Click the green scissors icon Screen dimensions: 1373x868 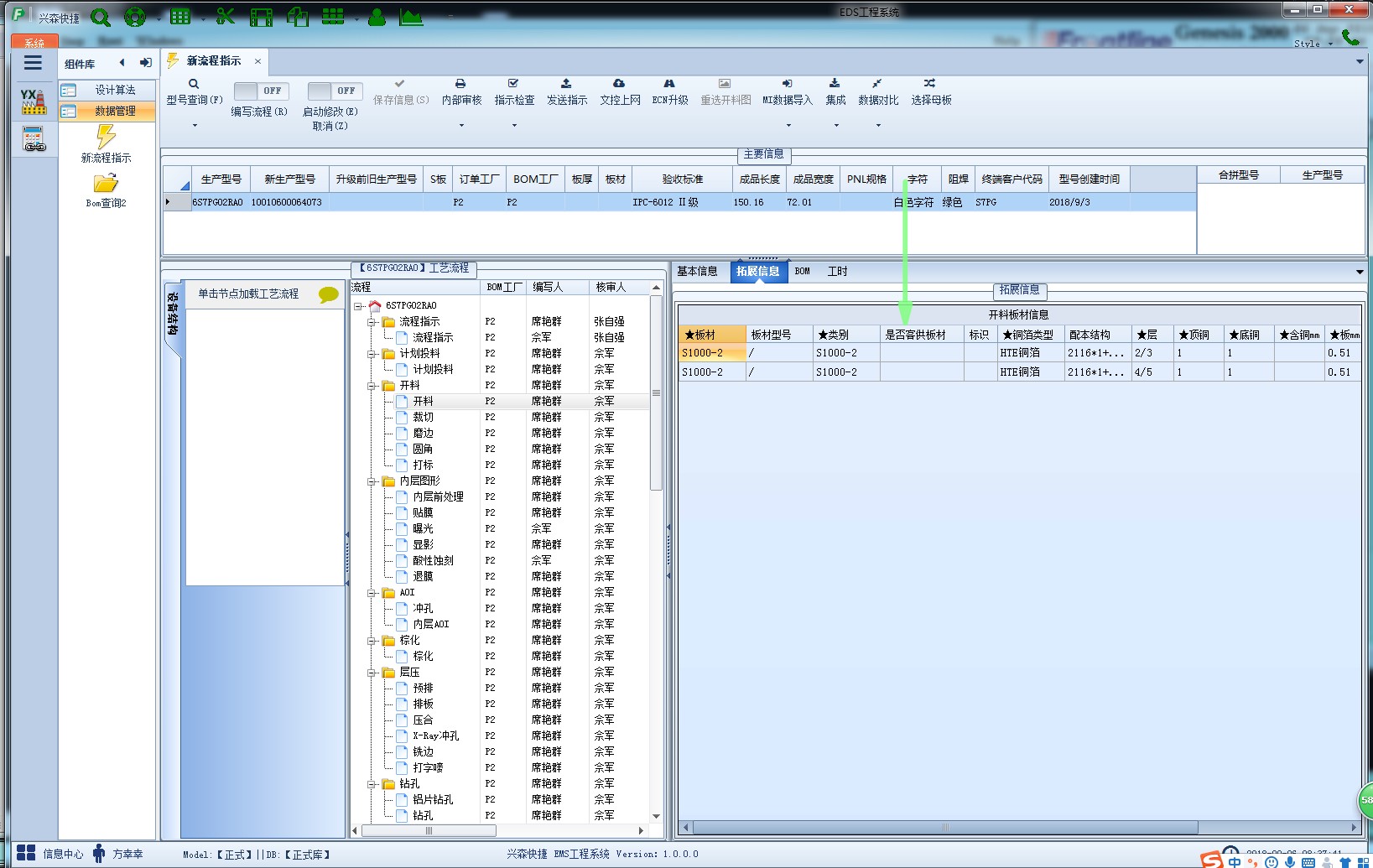(225, 17)
